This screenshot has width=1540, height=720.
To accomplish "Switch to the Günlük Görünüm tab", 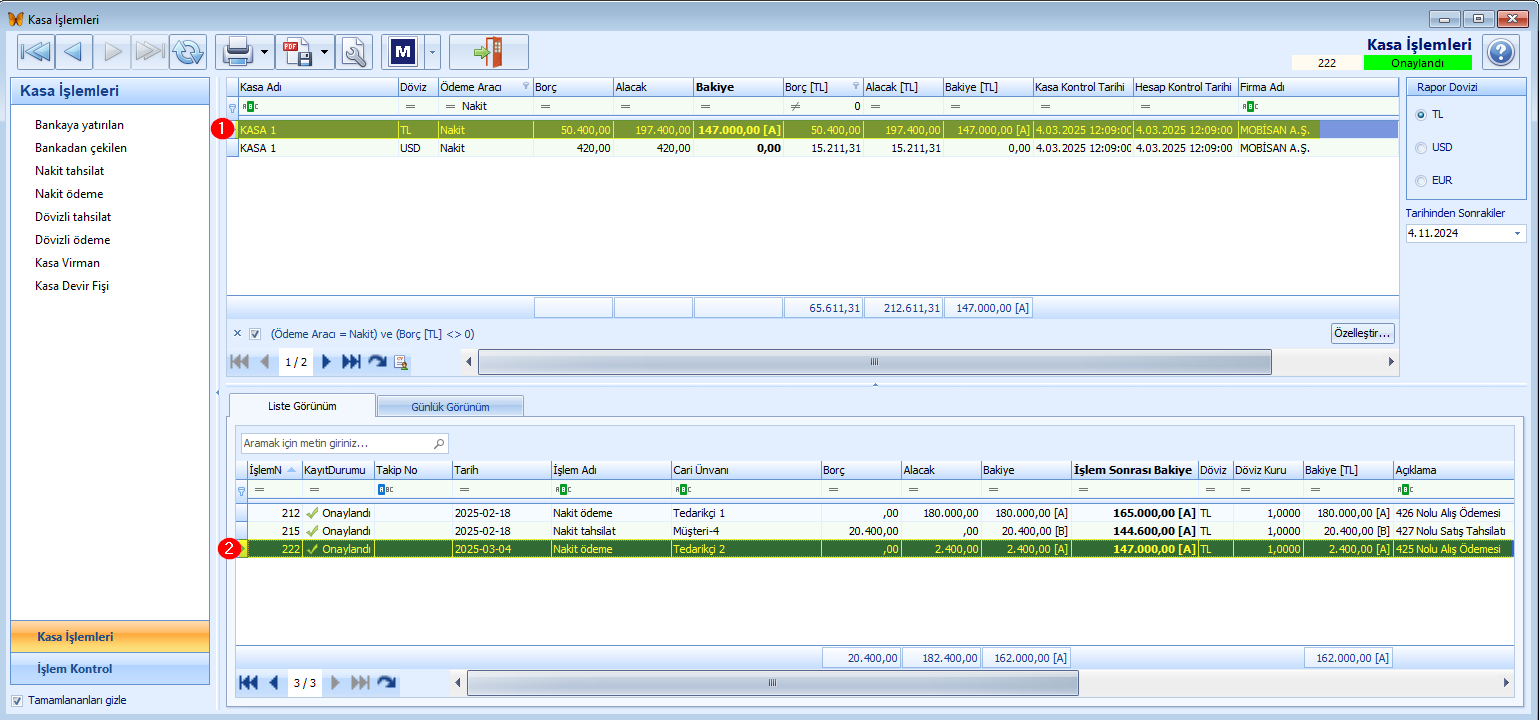I will [x=450, y=407].
